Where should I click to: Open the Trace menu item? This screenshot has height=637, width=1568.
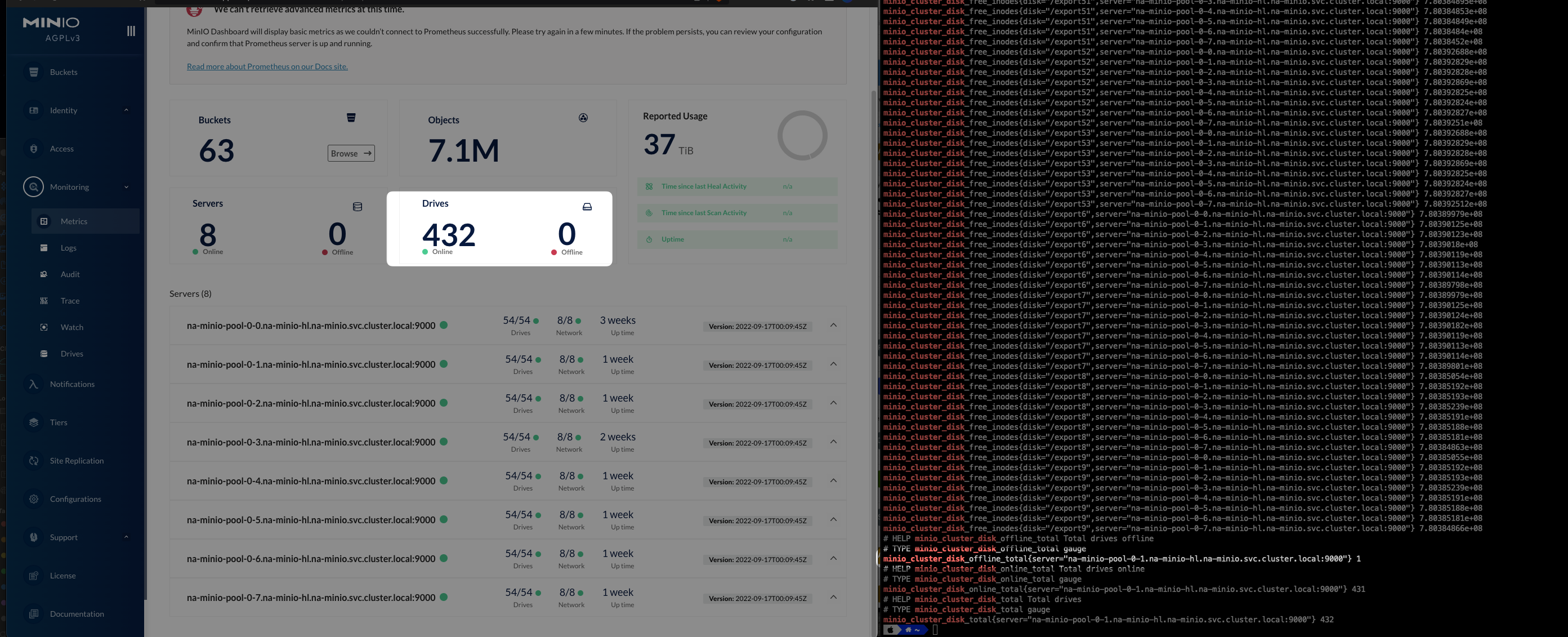pyautogui.click(x=69, y=301)
